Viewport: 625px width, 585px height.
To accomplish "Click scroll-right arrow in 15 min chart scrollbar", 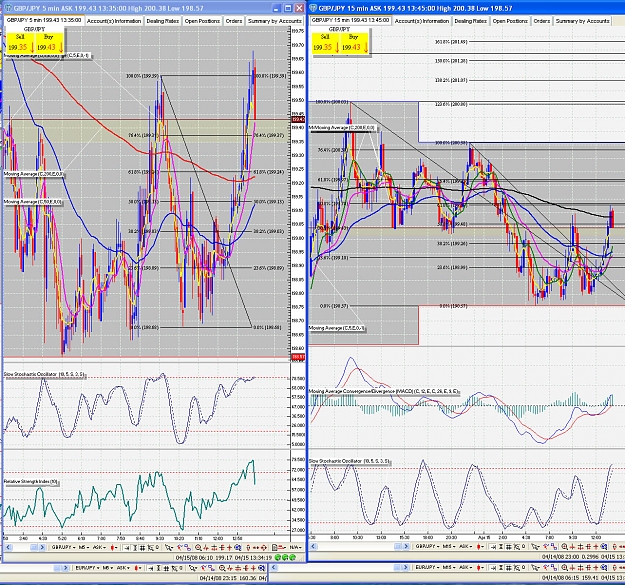I will [x=406, y=546].
